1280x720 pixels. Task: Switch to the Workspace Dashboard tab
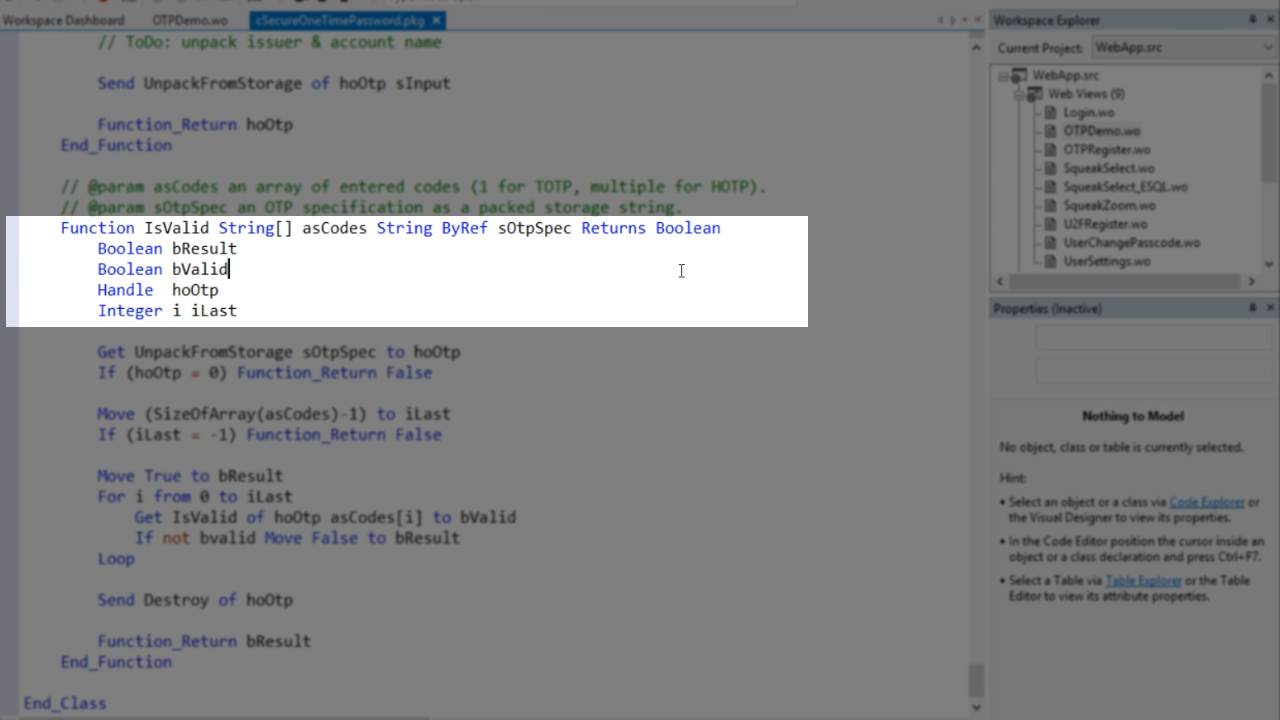tap(64, 20)
